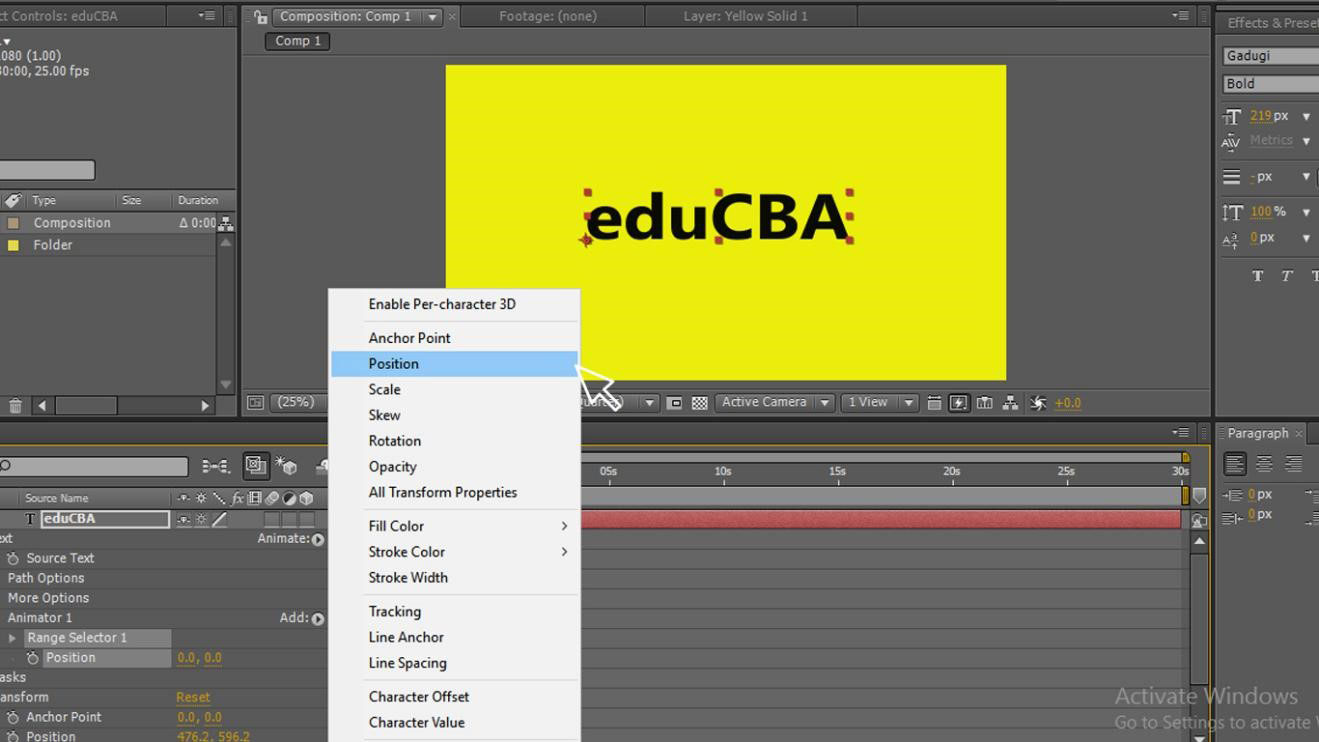The image size is (1319, 742).
Task: Click the vertical scale icon
Action: (x=1232, y=212)
